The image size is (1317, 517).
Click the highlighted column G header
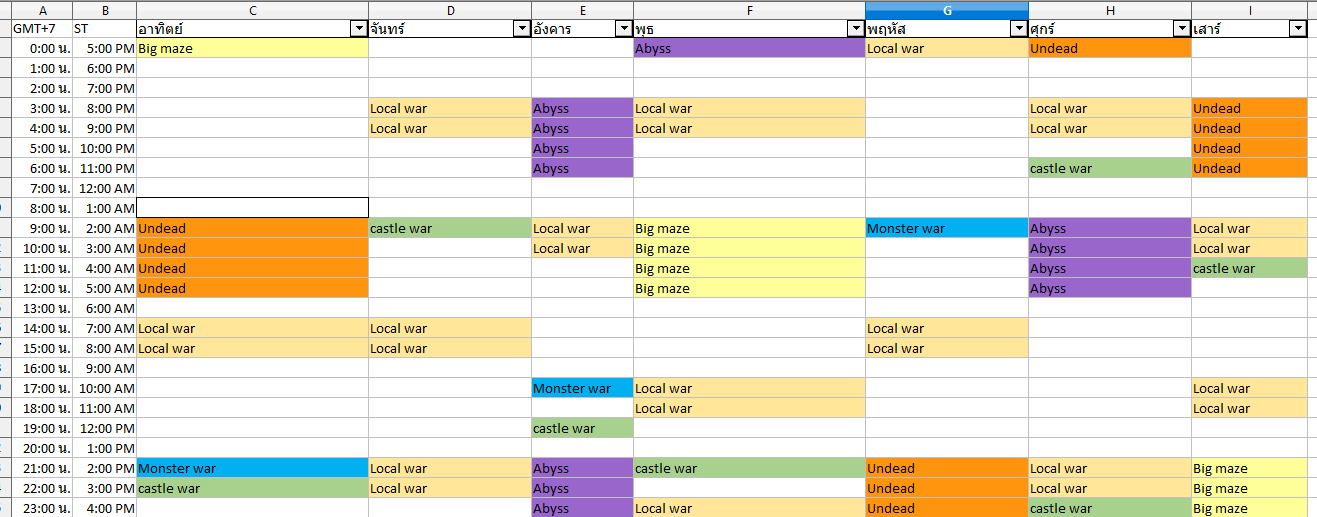[946, 10]
